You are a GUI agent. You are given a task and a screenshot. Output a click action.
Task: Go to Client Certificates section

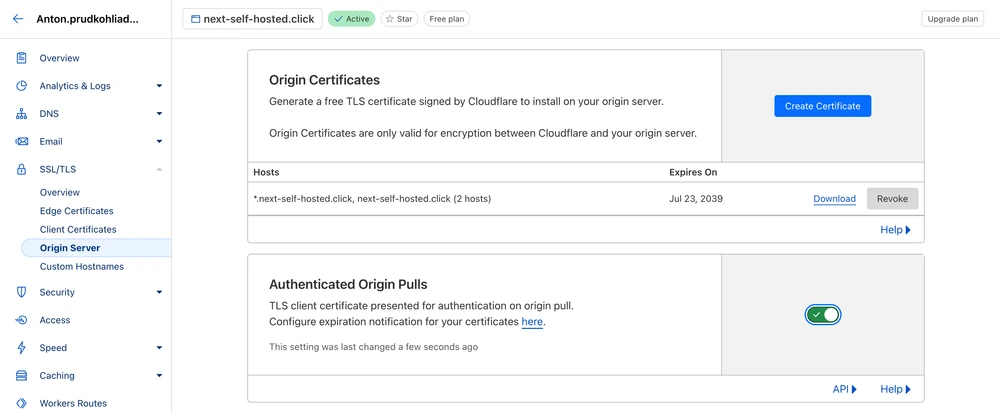(78, 229)
